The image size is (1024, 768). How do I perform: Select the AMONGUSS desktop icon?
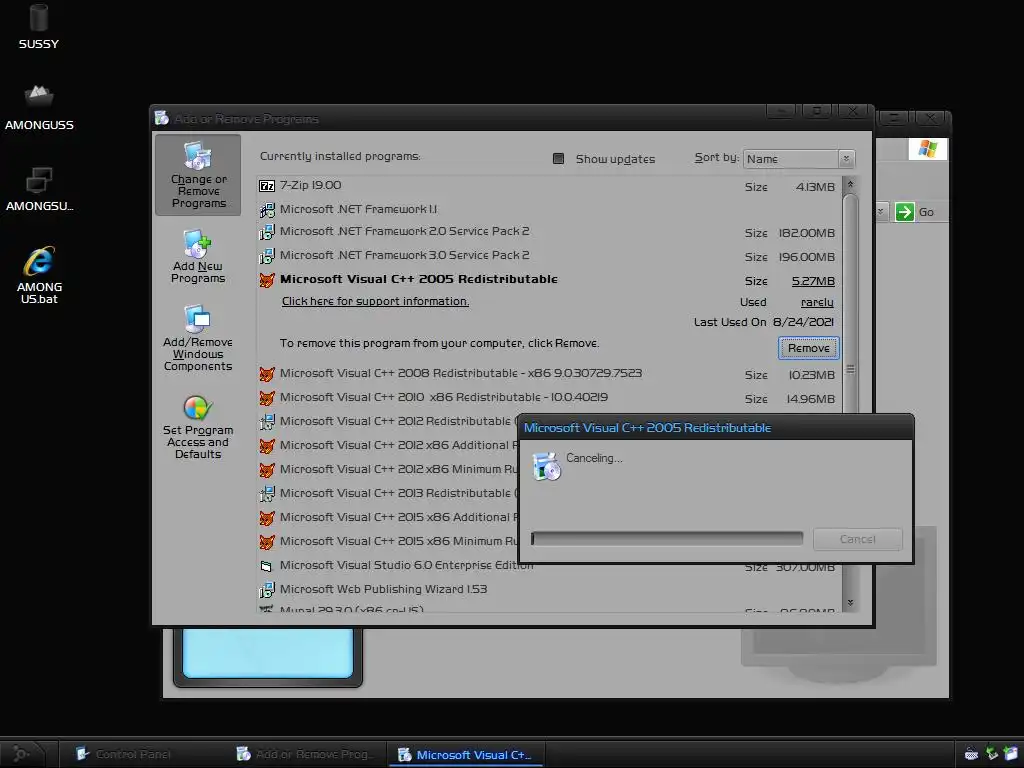(x=39, y=107)
